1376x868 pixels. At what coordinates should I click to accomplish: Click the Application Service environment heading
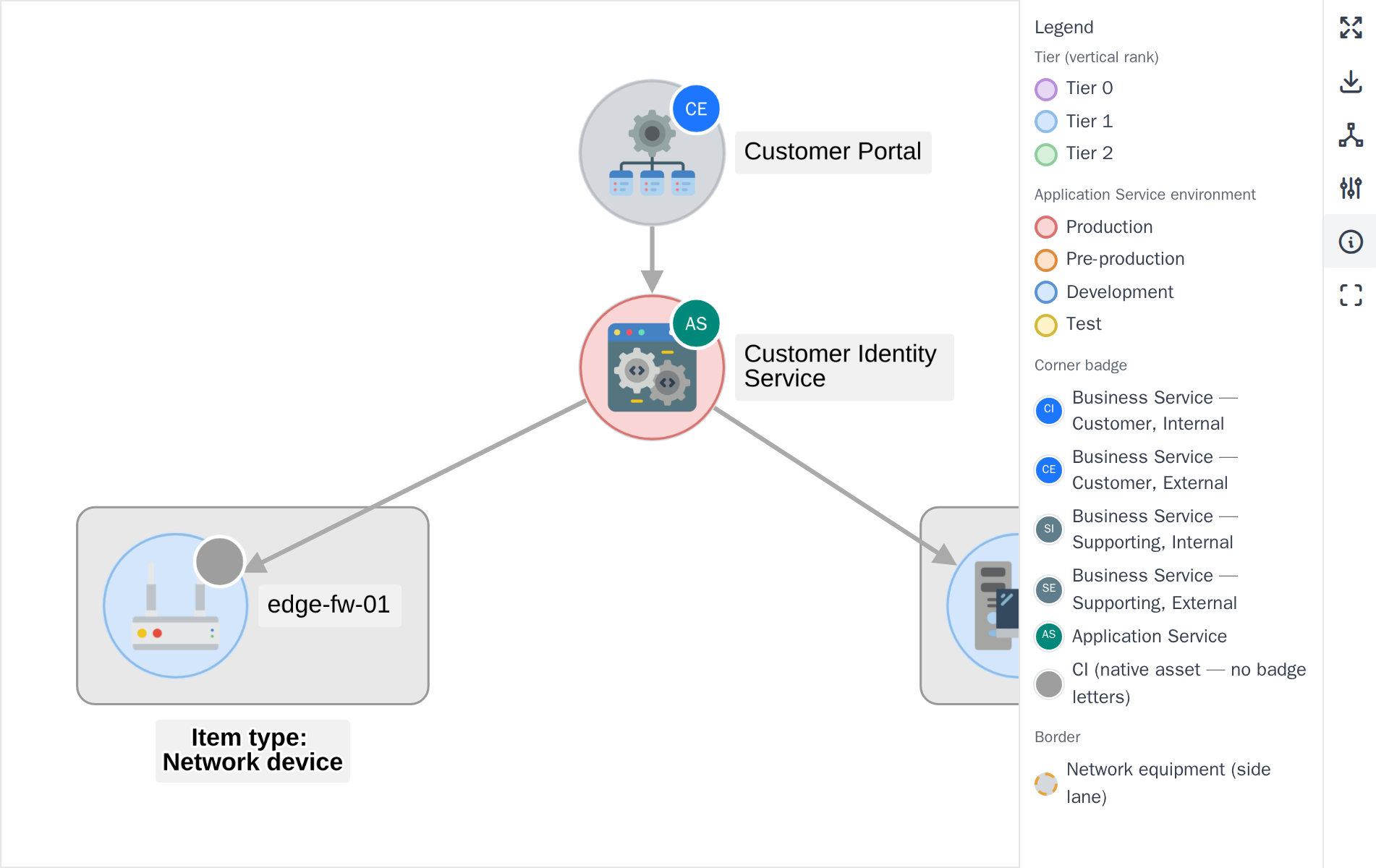pyautogui.click(x=1144, y=195)
